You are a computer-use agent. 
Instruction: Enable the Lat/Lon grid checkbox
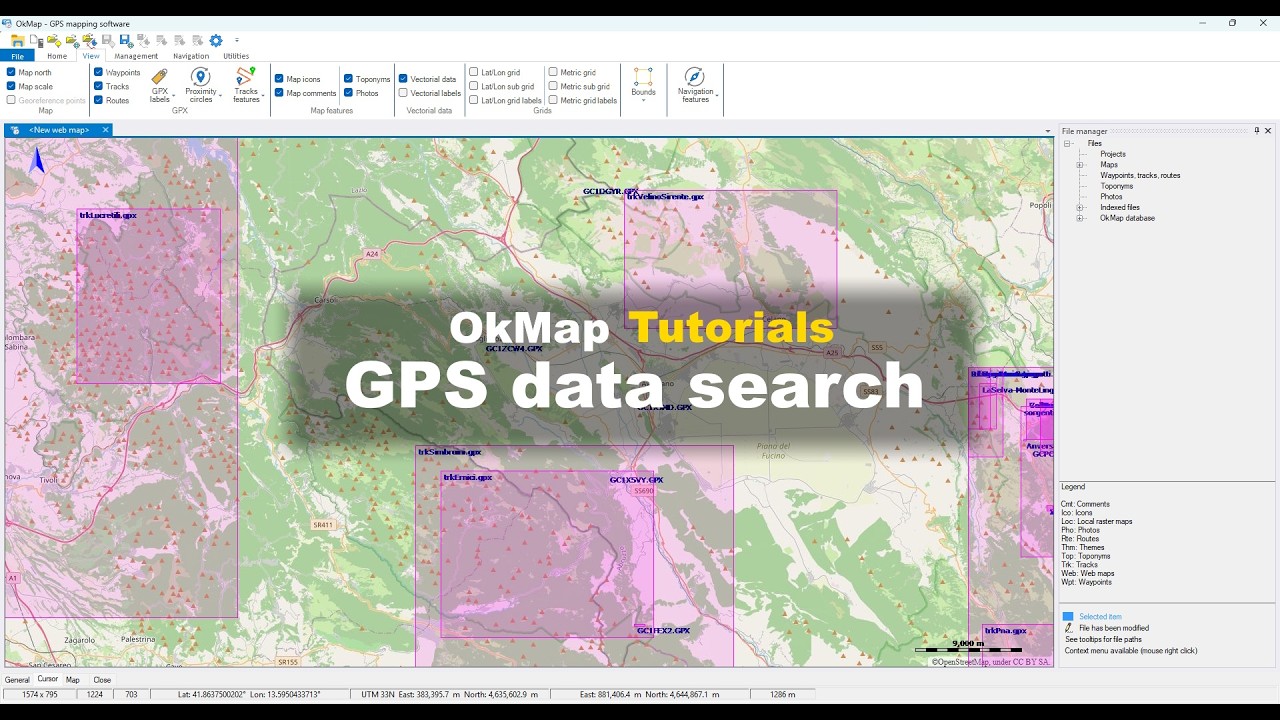pos(474,72)
